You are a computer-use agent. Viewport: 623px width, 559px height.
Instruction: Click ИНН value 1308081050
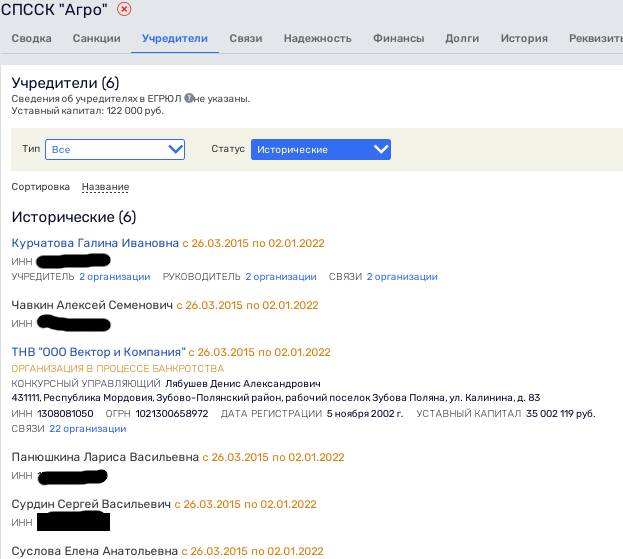pyautogui.click(x=66, y=414)
